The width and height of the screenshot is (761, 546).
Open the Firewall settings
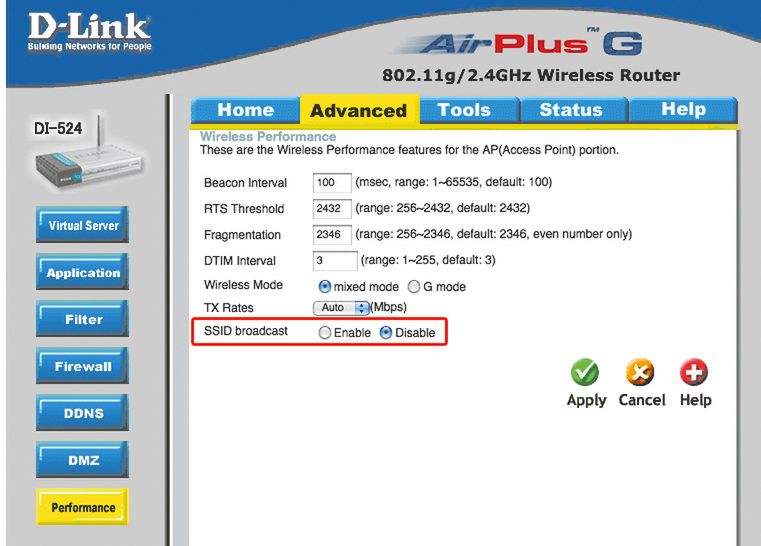(83, 366)
